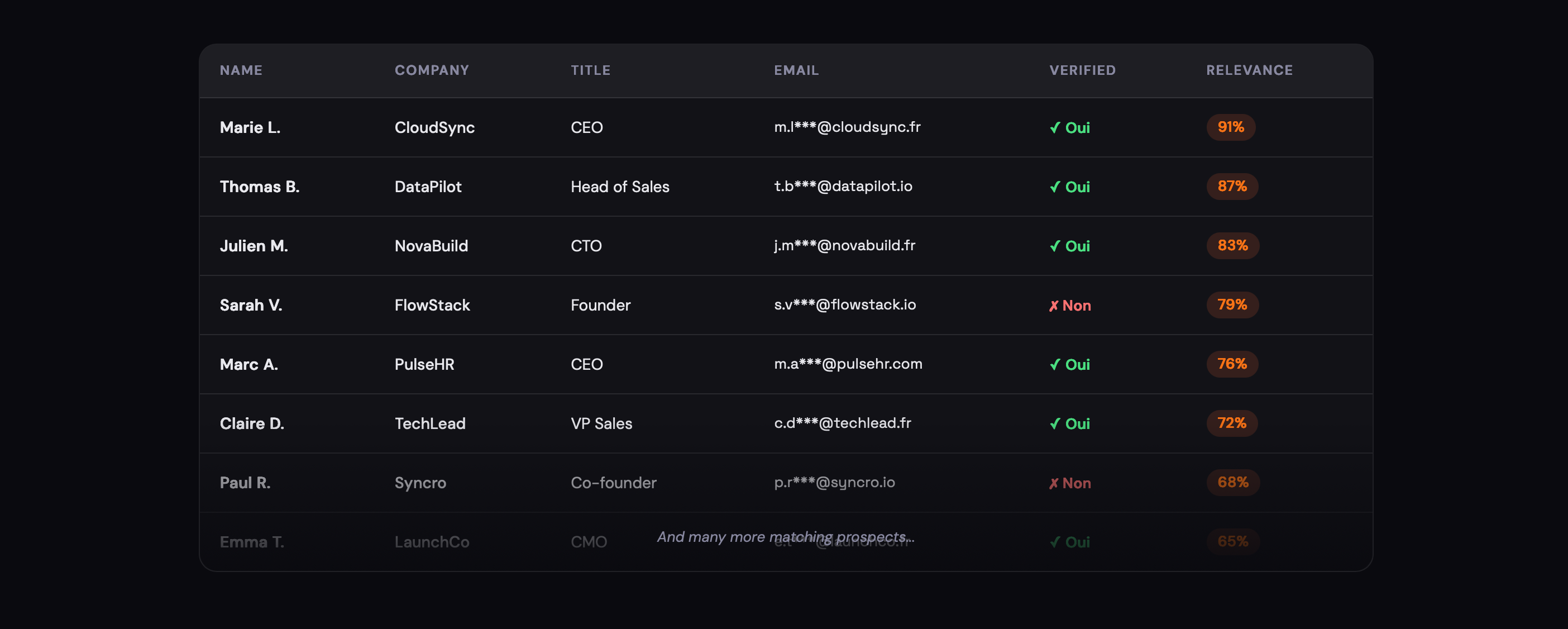
Task: Click the Non verified status for Syncro
Action: pos(1069,483)
